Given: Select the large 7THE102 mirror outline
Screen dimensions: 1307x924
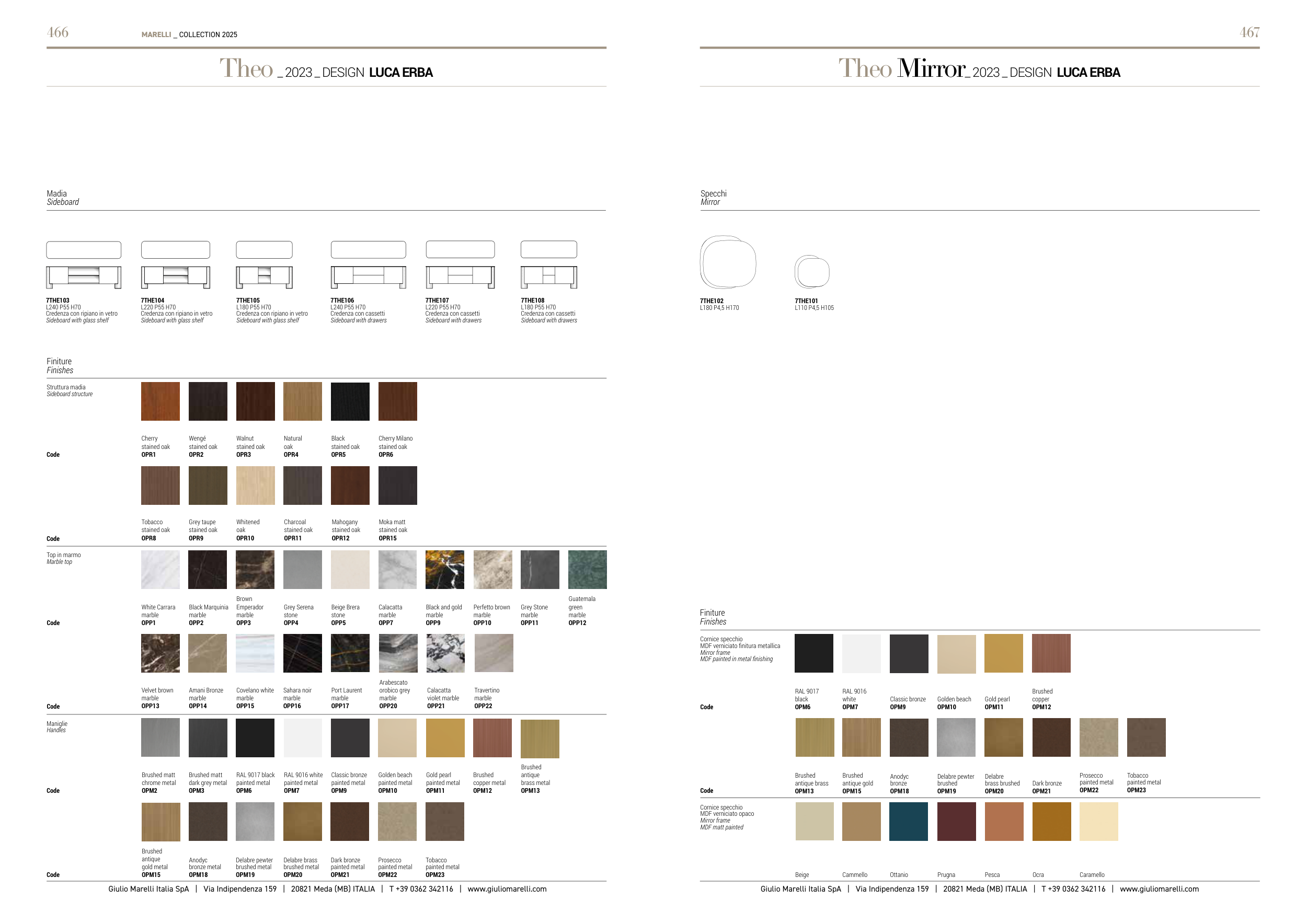Looking at the screenshot, I should click(728, 262).
